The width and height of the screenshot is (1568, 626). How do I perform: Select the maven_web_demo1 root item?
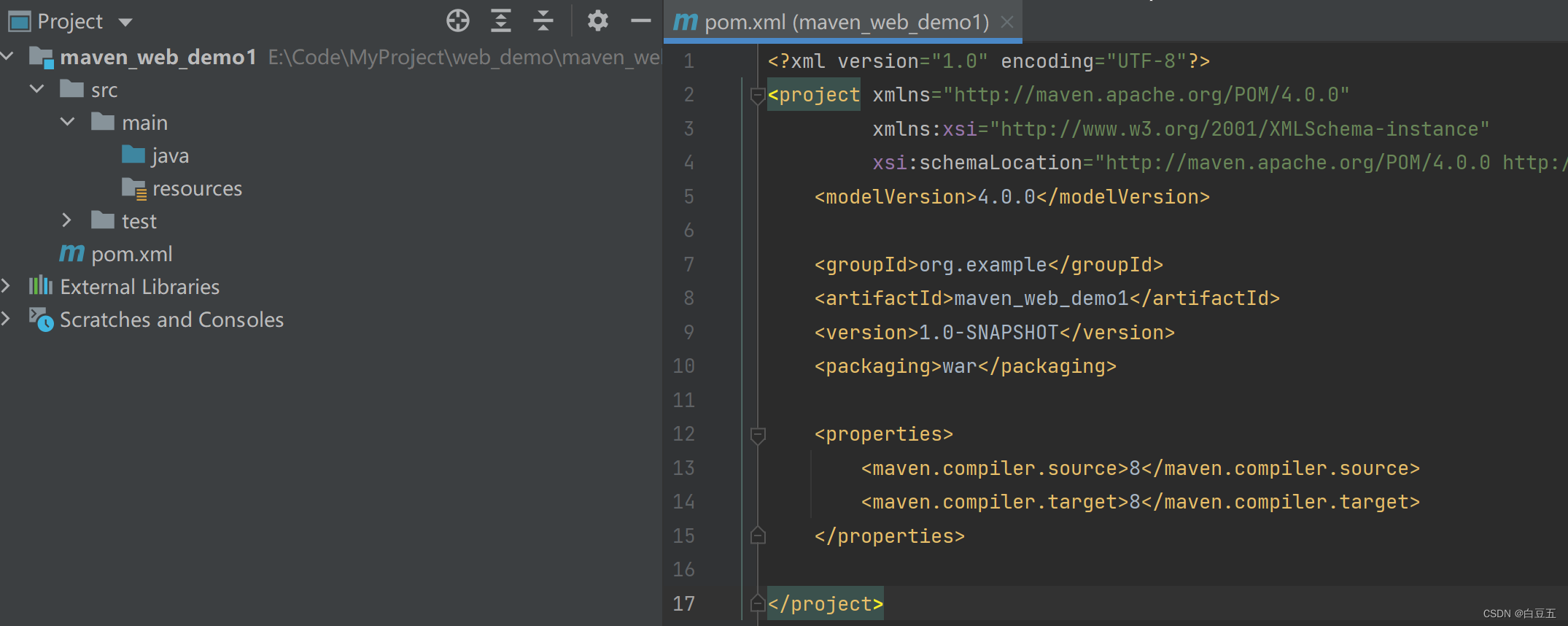(158, 57)
